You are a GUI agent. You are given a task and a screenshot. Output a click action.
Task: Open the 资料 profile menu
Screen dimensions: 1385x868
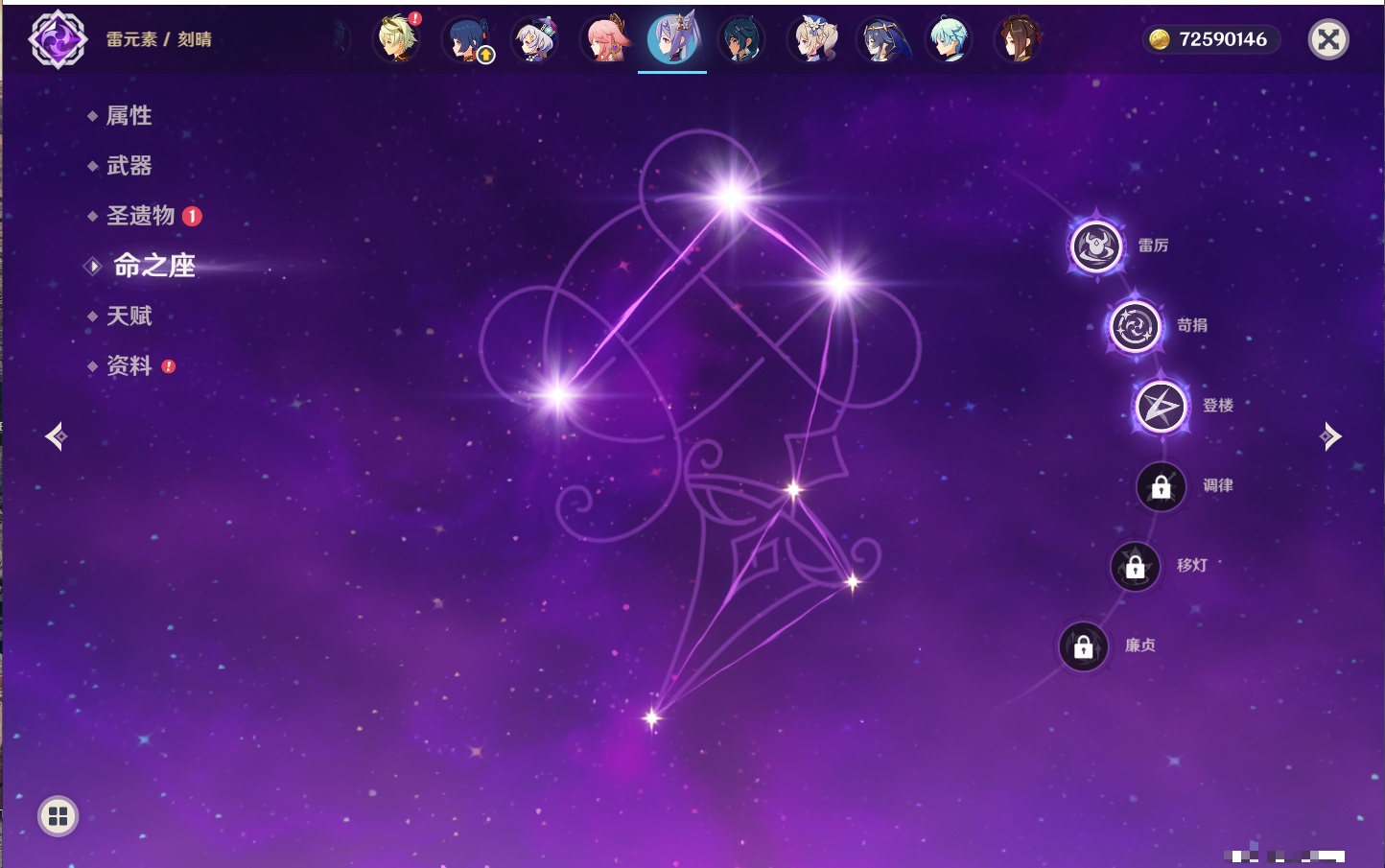pos(129,366)
